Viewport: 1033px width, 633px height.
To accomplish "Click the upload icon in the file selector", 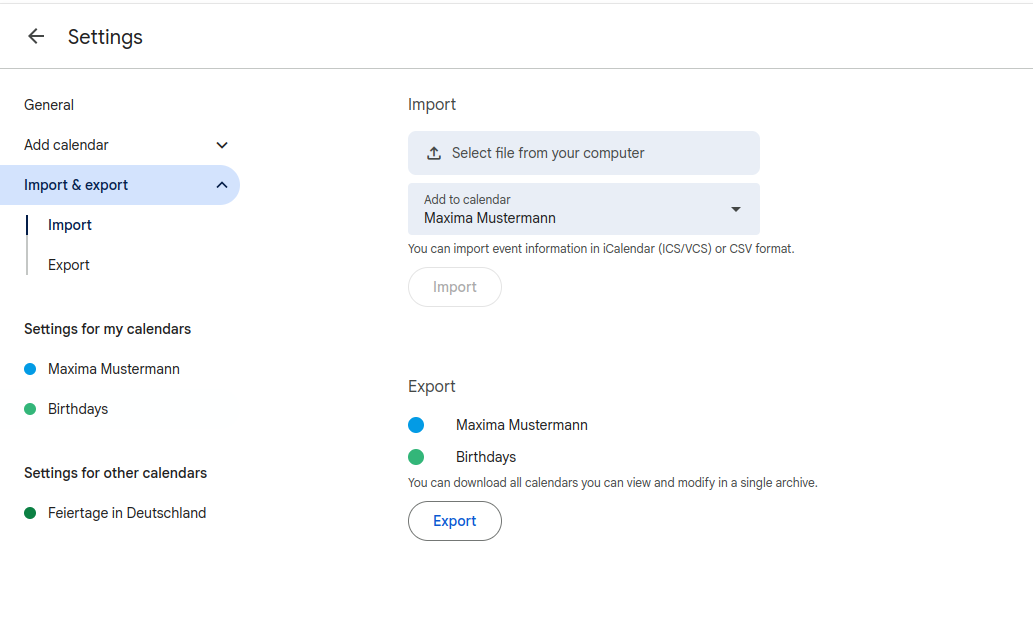I will (x=434, y=153).
